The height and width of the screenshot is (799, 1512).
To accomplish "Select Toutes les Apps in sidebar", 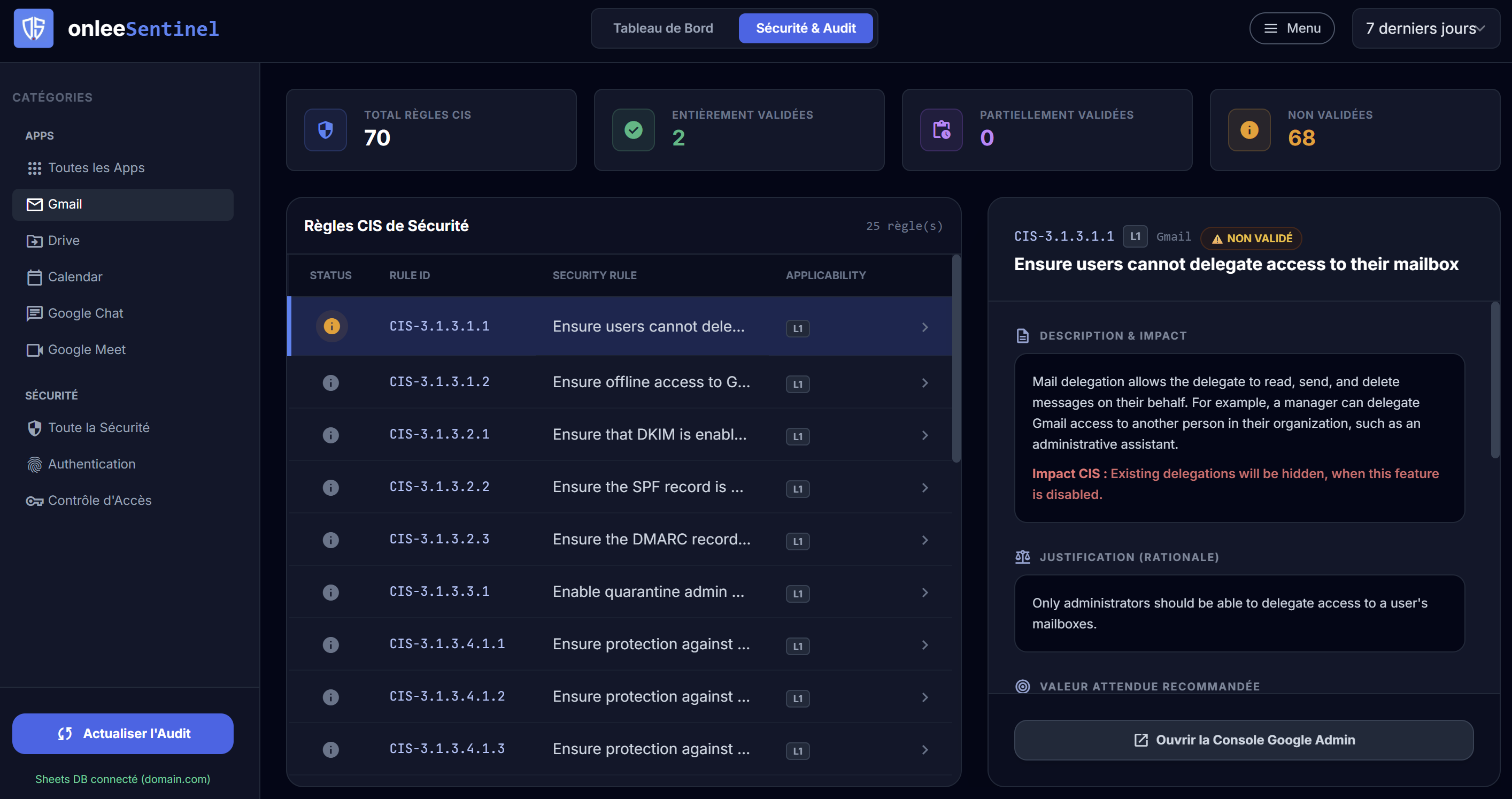I will click(x=122, y=168).
